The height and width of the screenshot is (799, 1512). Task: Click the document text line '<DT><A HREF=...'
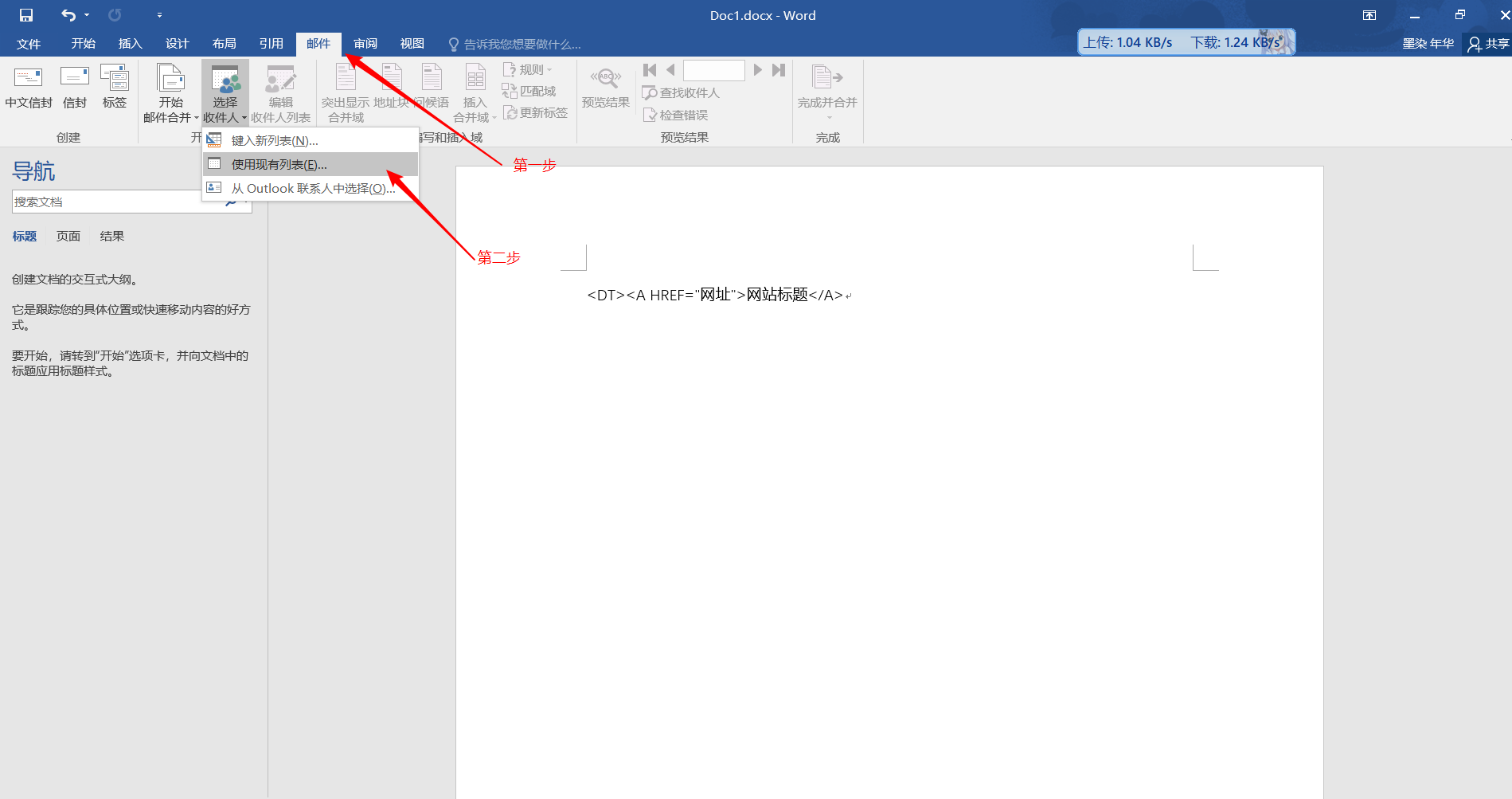(715, 295)
